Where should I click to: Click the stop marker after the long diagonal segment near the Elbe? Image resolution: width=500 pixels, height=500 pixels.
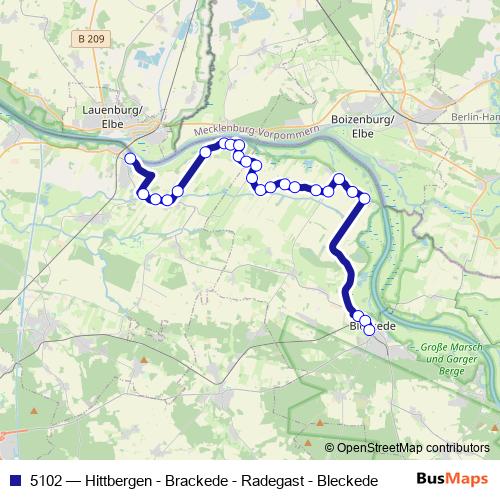[206, 152]
